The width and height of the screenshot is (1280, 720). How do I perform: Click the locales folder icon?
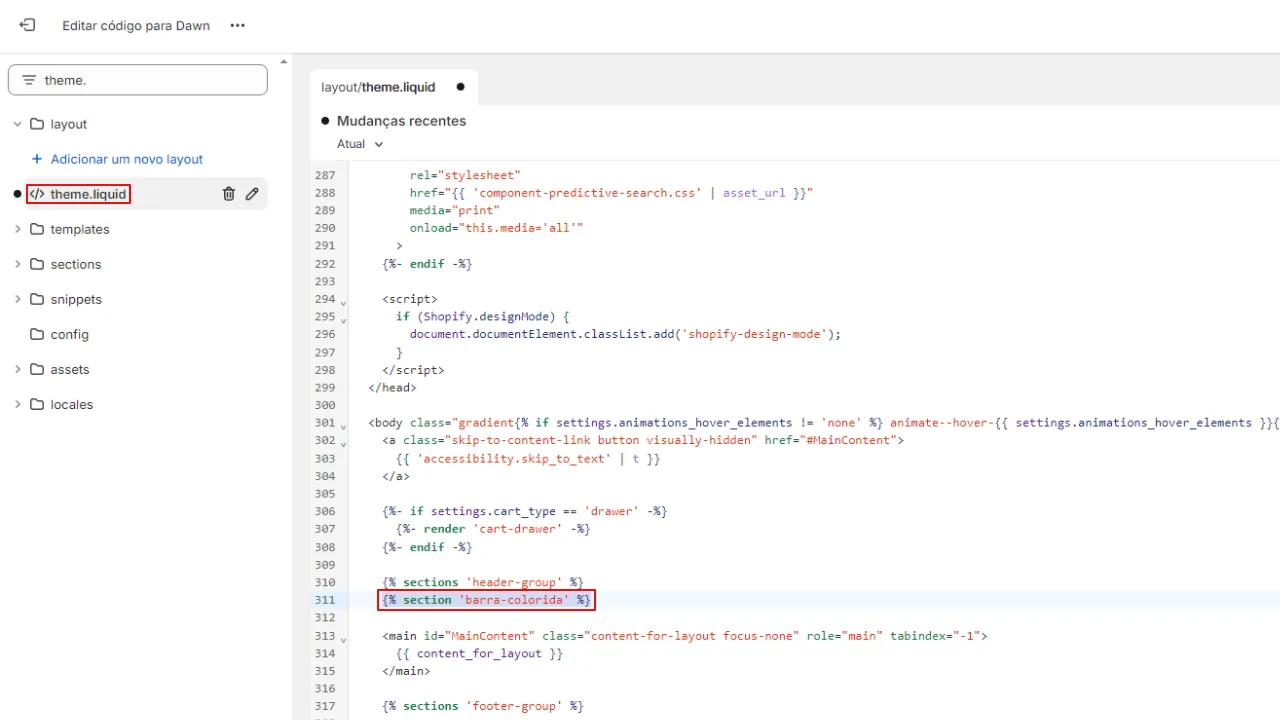click(x=37, y=404)
